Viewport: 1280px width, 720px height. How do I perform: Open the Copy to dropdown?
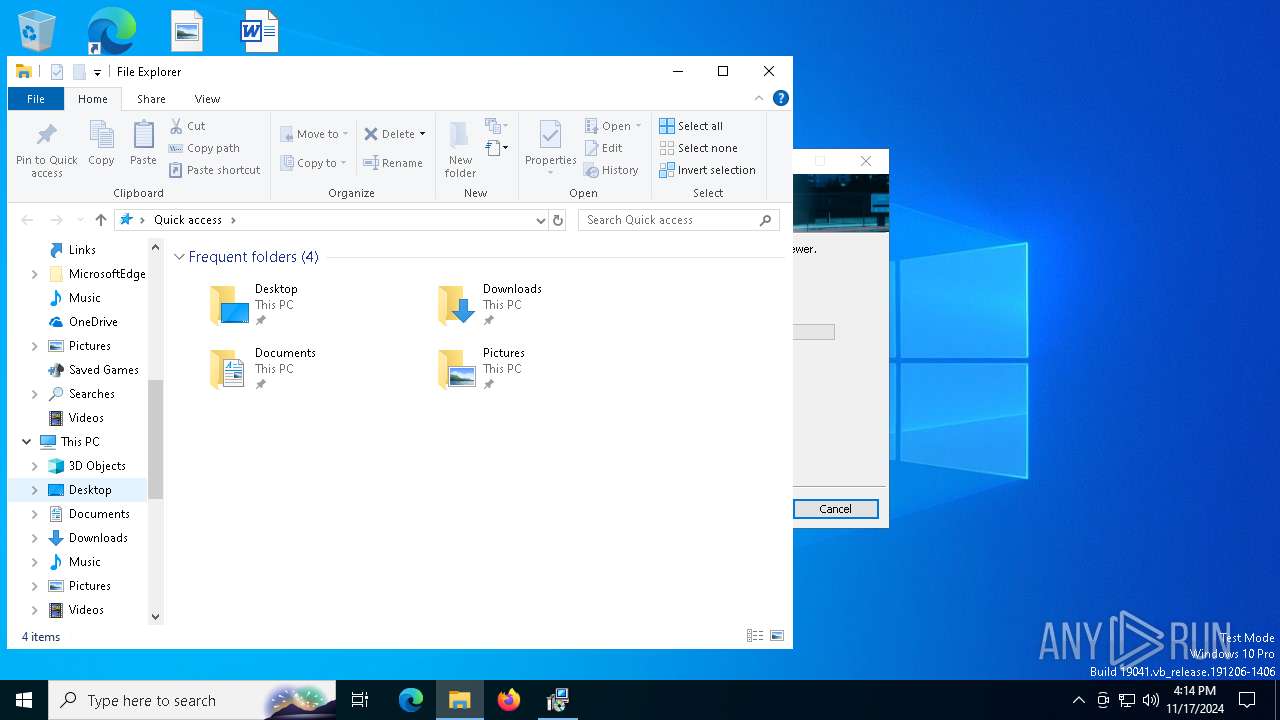point(314,163)
